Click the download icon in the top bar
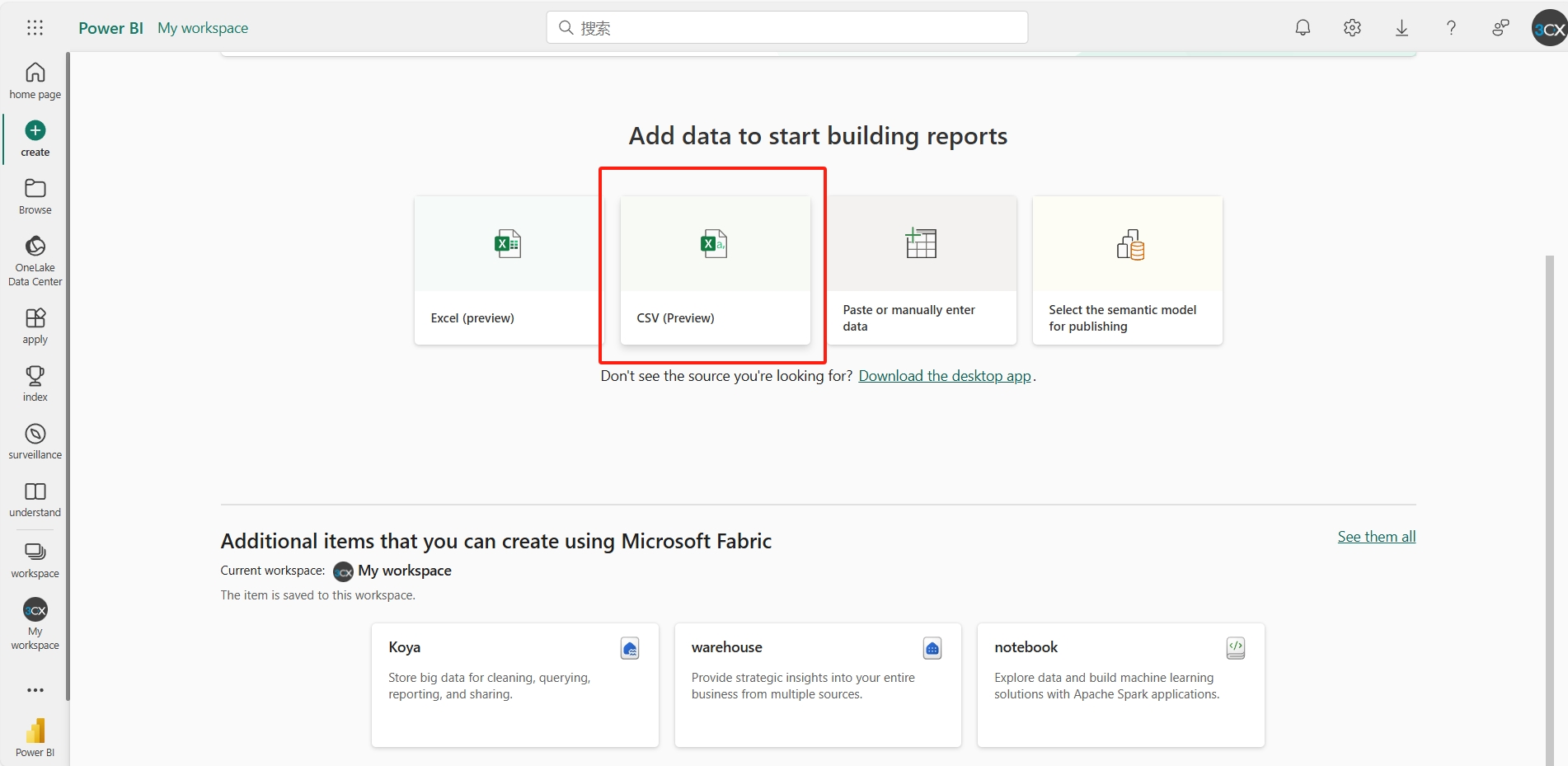 (x=1401, y=27)
